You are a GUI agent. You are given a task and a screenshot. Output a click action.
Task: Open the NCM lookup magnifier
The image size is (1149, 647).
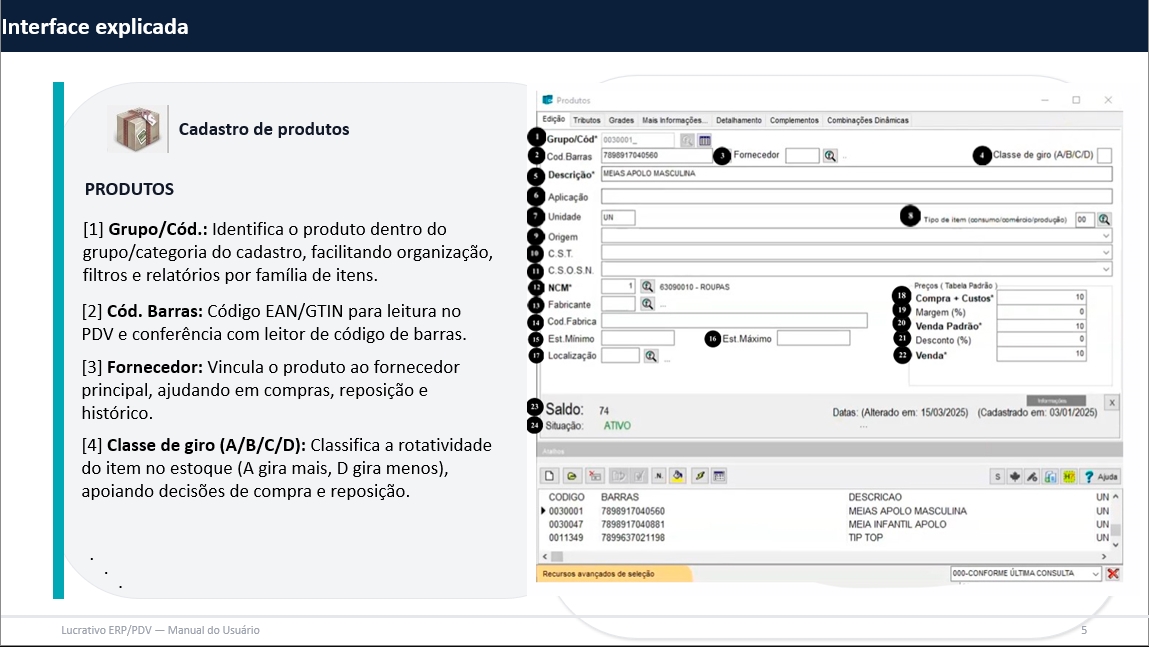[647, 287]
